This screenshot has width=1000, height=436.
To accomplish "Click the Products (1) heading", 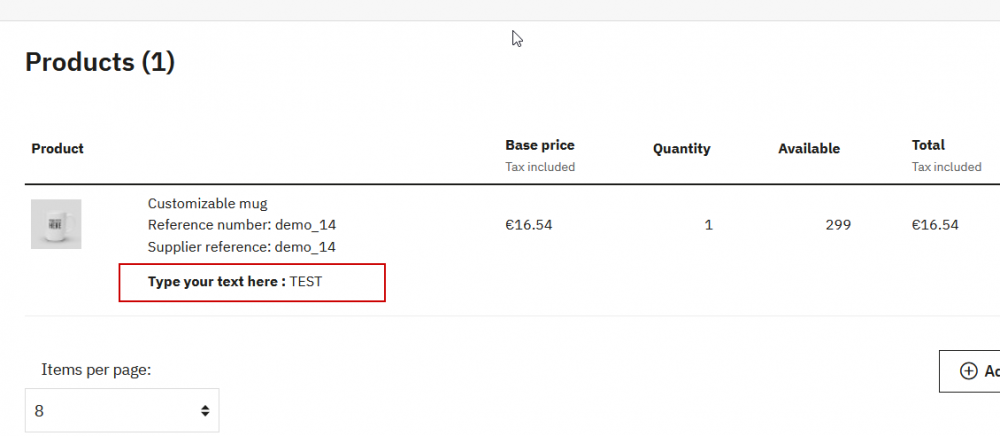I will coord(100,62).
